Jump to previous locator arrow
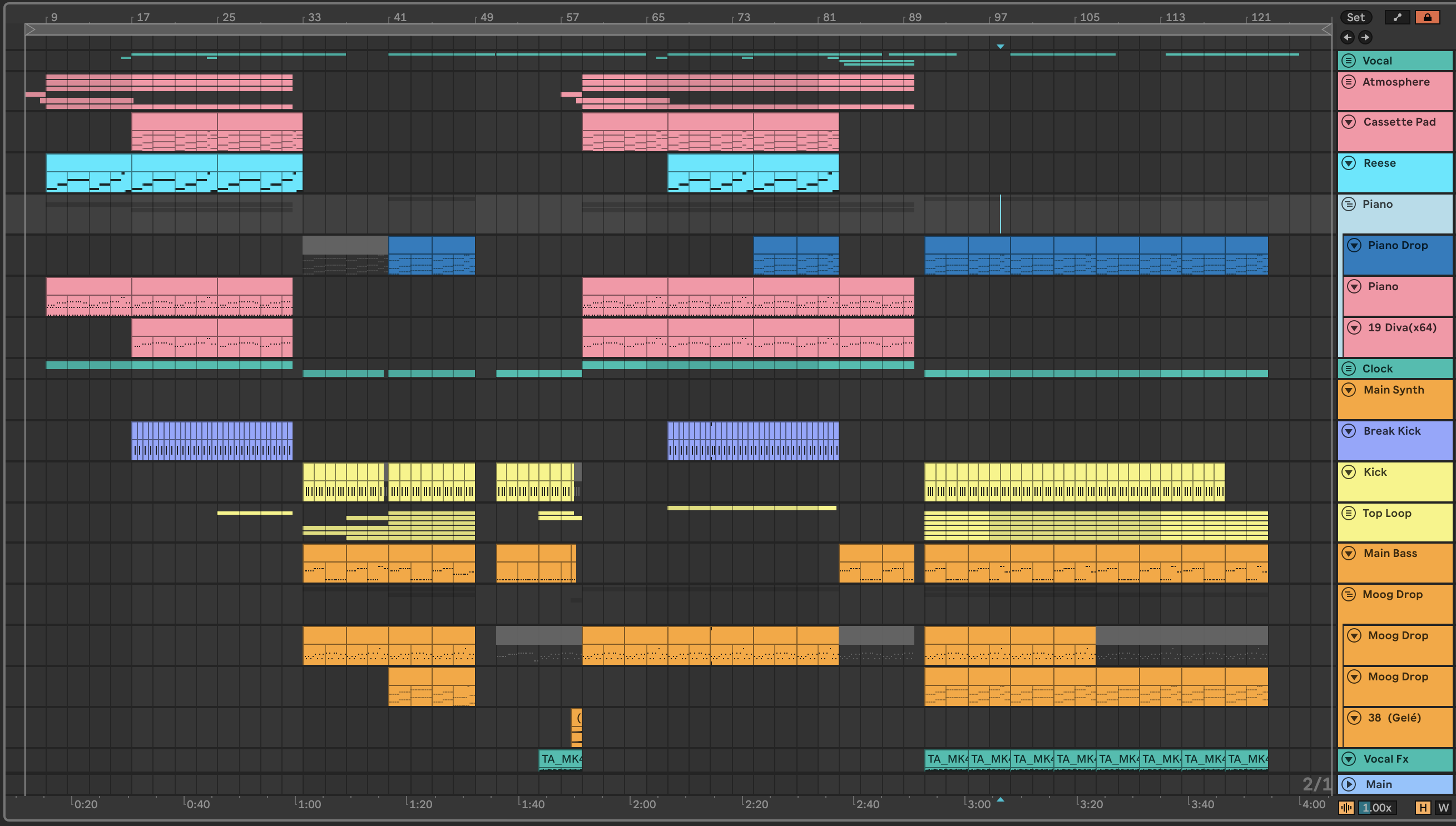 1347,37
